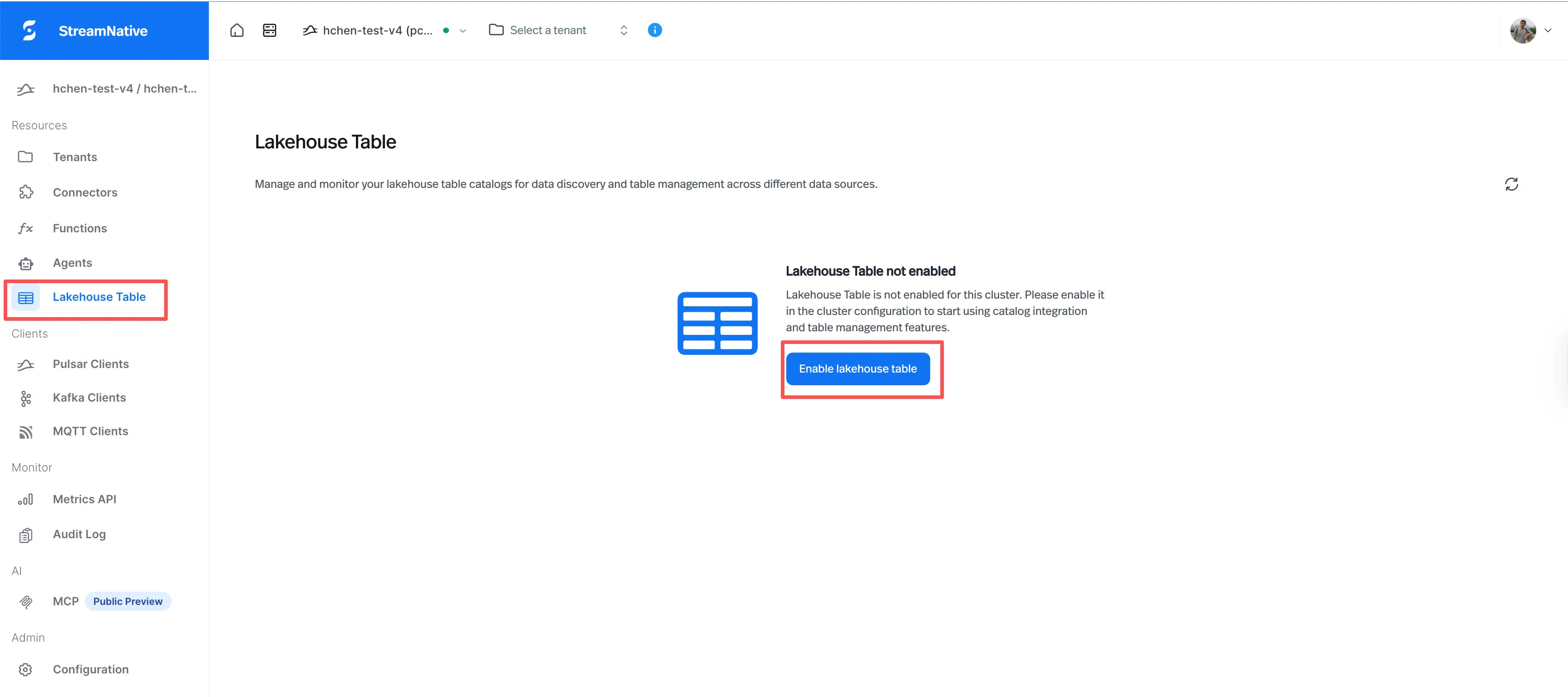Open the instances server icon in top bar
This screenshot has height=697, width=1568.
(x=270, y=30)
